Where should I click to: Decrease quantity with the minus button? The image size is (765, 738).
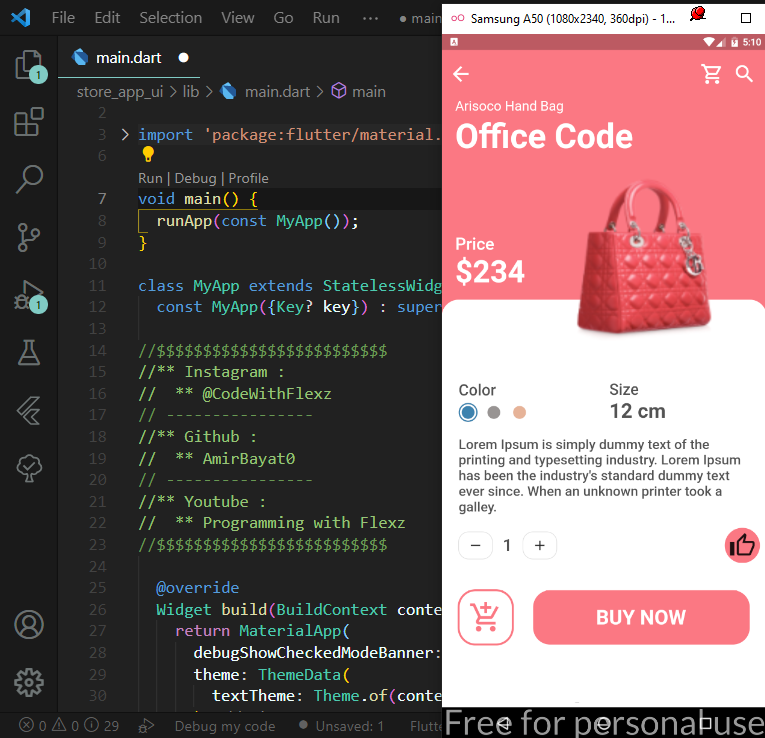coord(476,545)
